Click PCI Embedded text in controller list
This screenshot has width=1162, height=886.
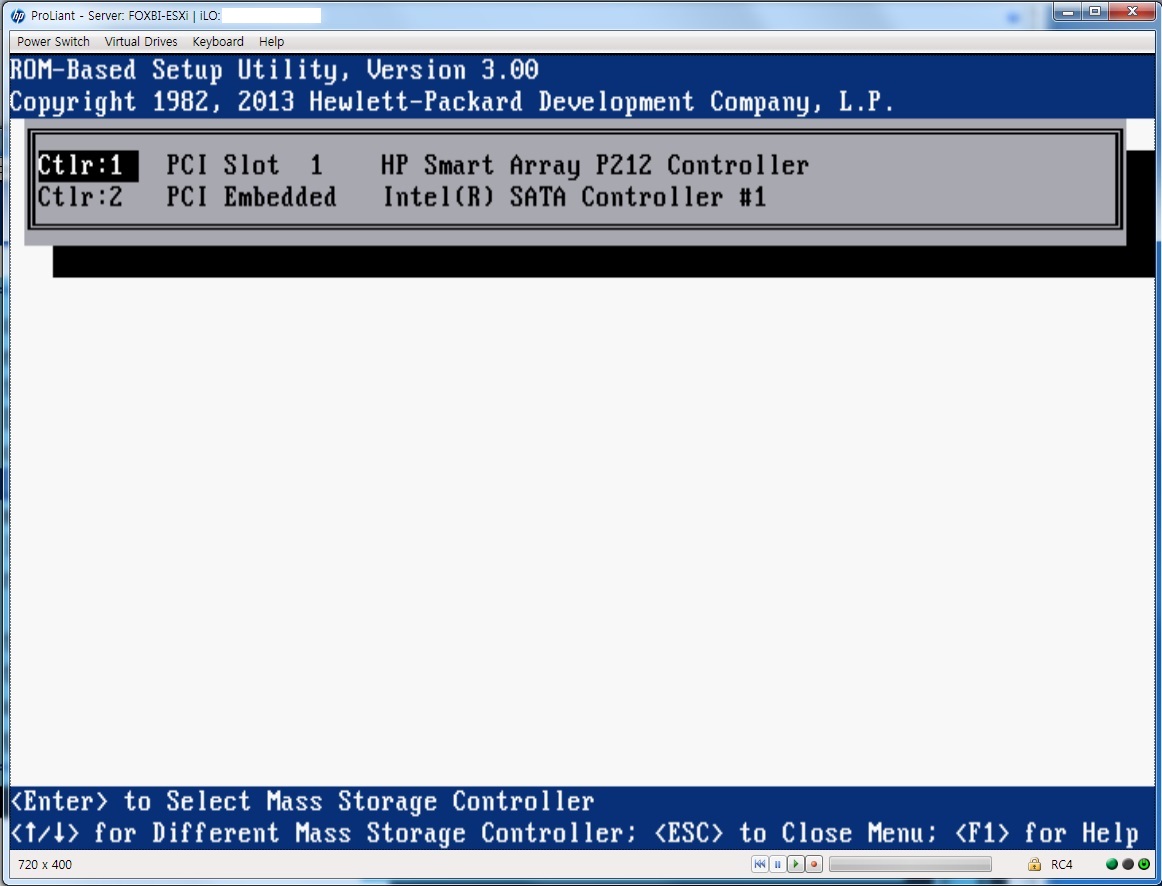click(x=251, y=197)
